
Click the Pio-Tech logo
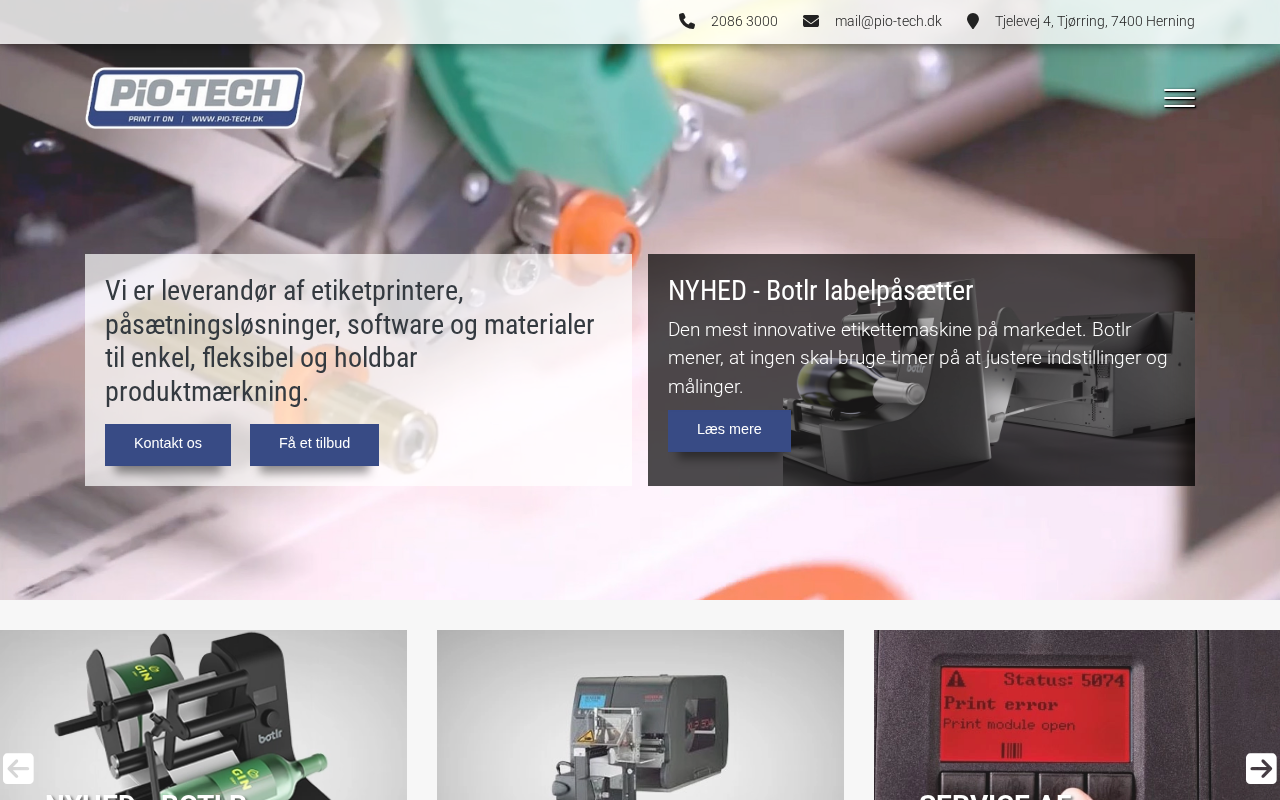[x=195, y=98]
